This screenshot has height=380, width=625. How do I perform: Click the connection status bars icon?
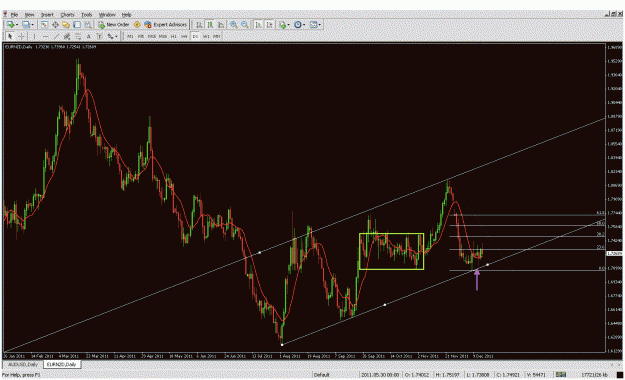[561, 374]
